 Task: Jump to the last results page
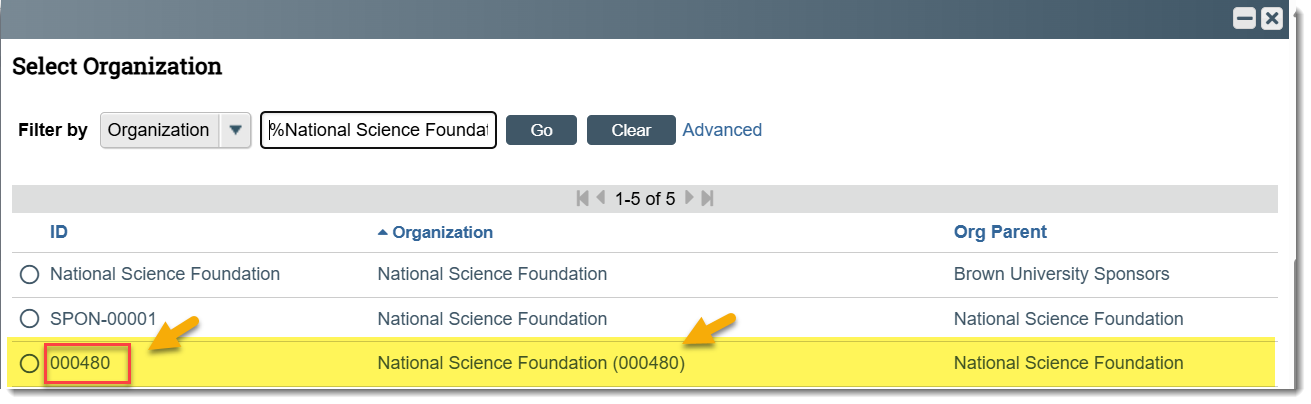[x=707, y=199]
